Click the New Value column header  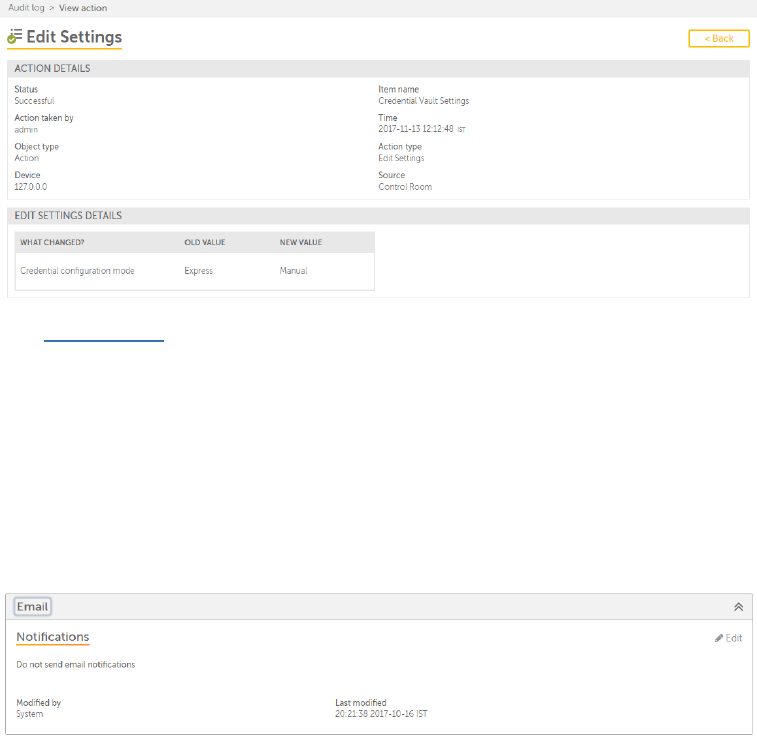point(301,242)
